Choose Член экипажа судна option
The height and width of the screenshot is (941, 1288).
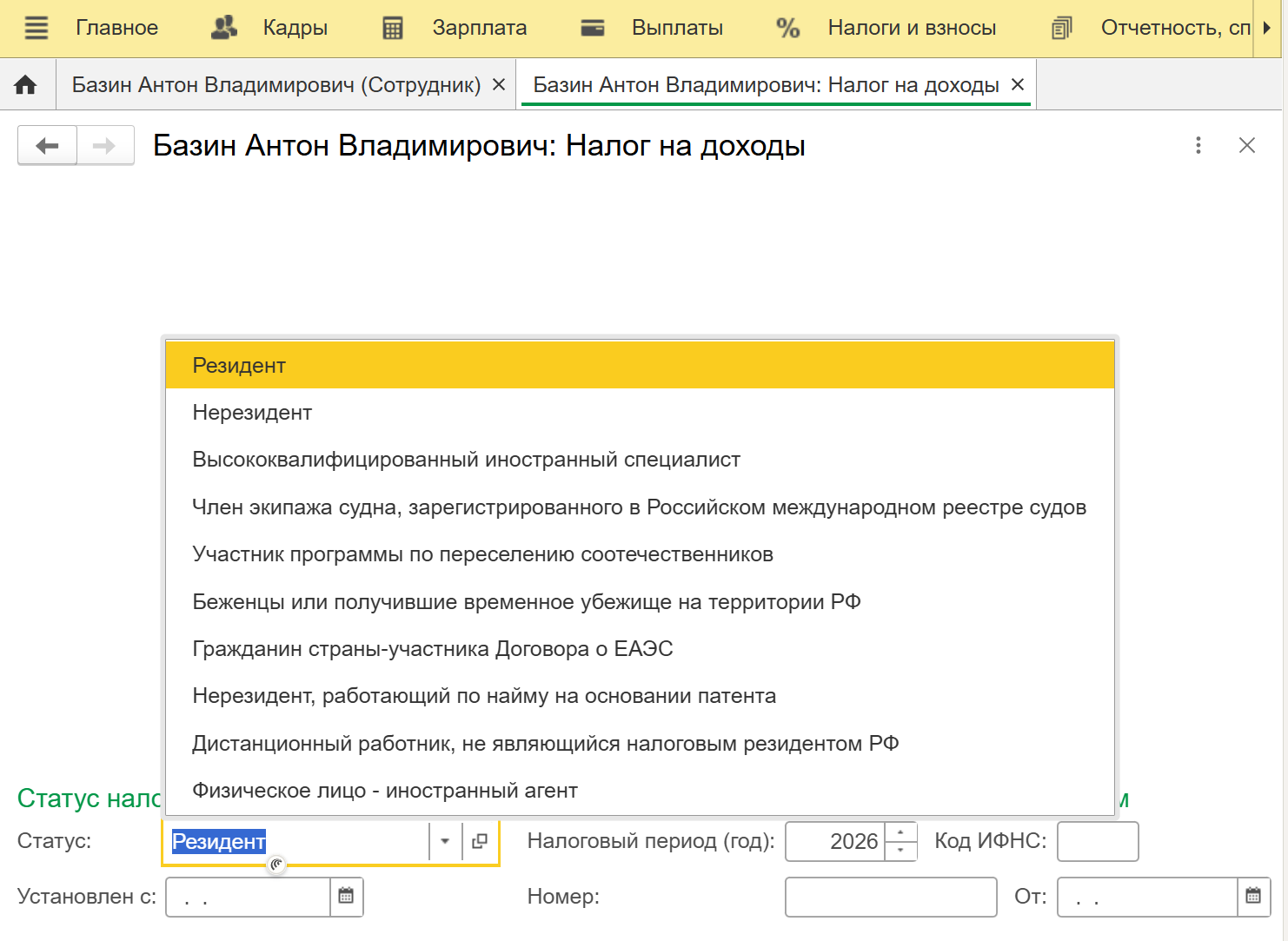click(x=640, y=507)
